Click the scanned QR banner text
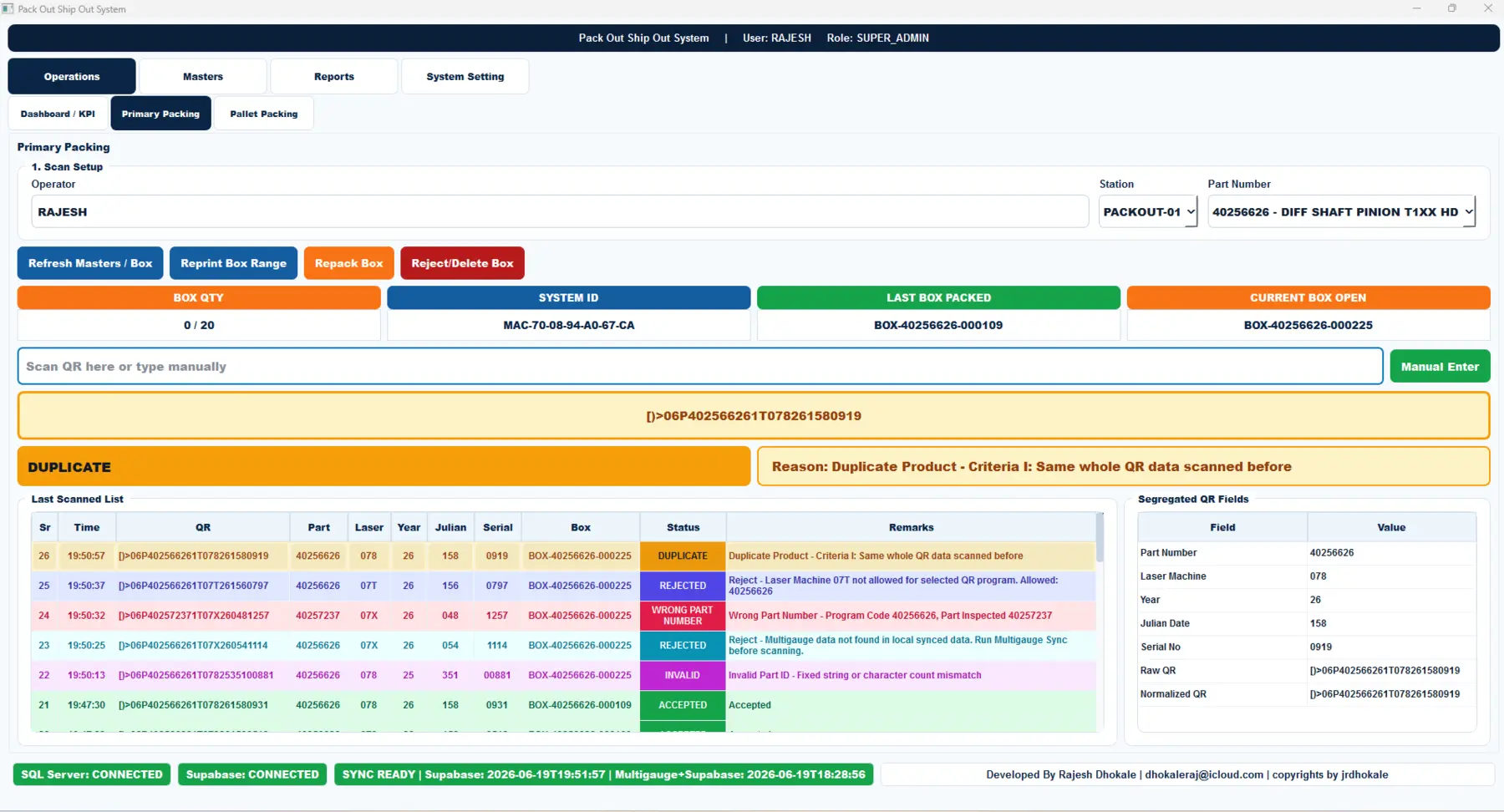 pos(754,416)
